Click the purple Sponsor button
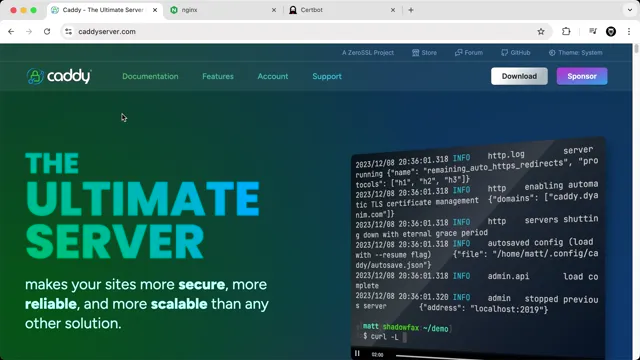 (582, 76)
